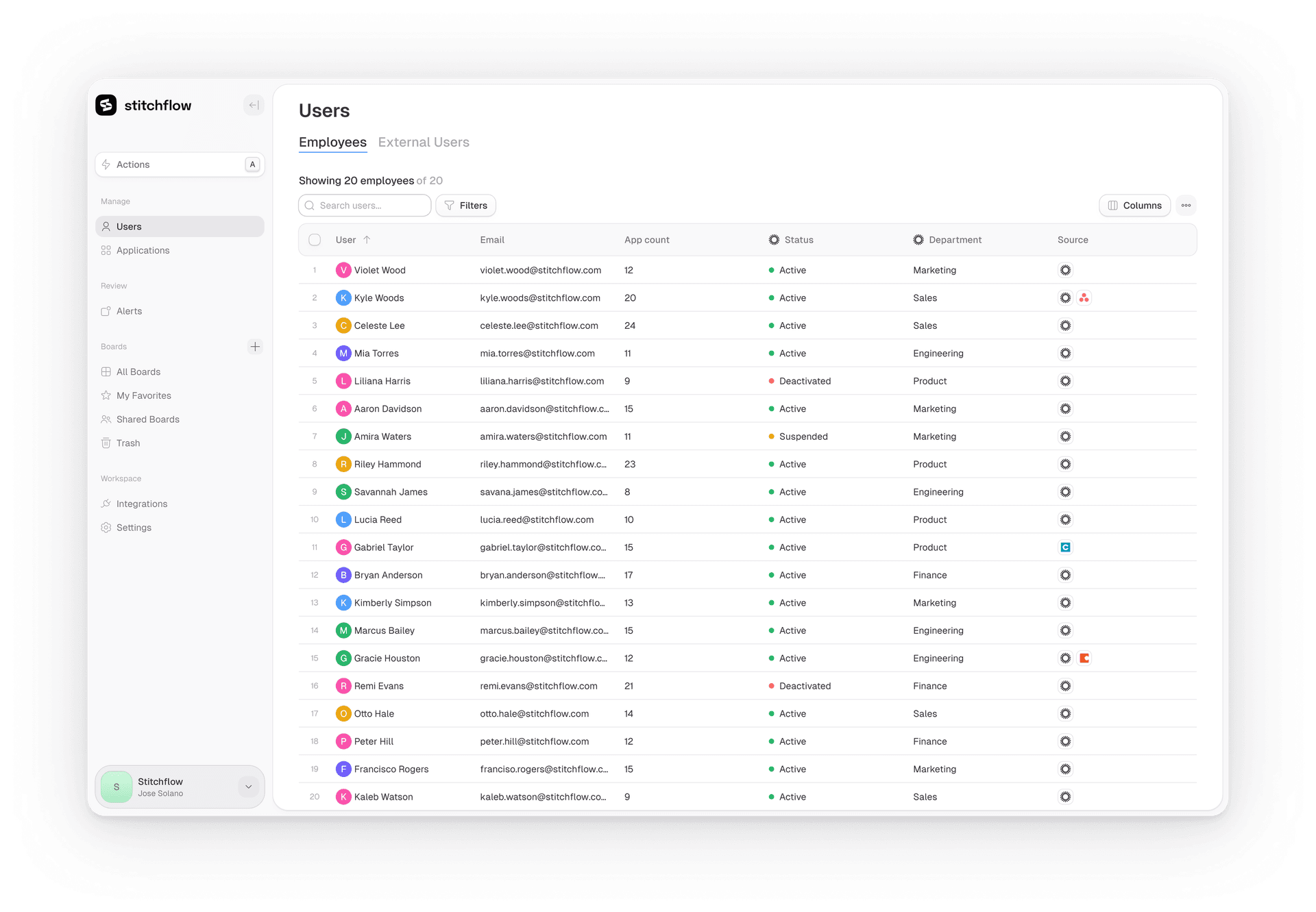Open the Filters panel

point(465,205)
